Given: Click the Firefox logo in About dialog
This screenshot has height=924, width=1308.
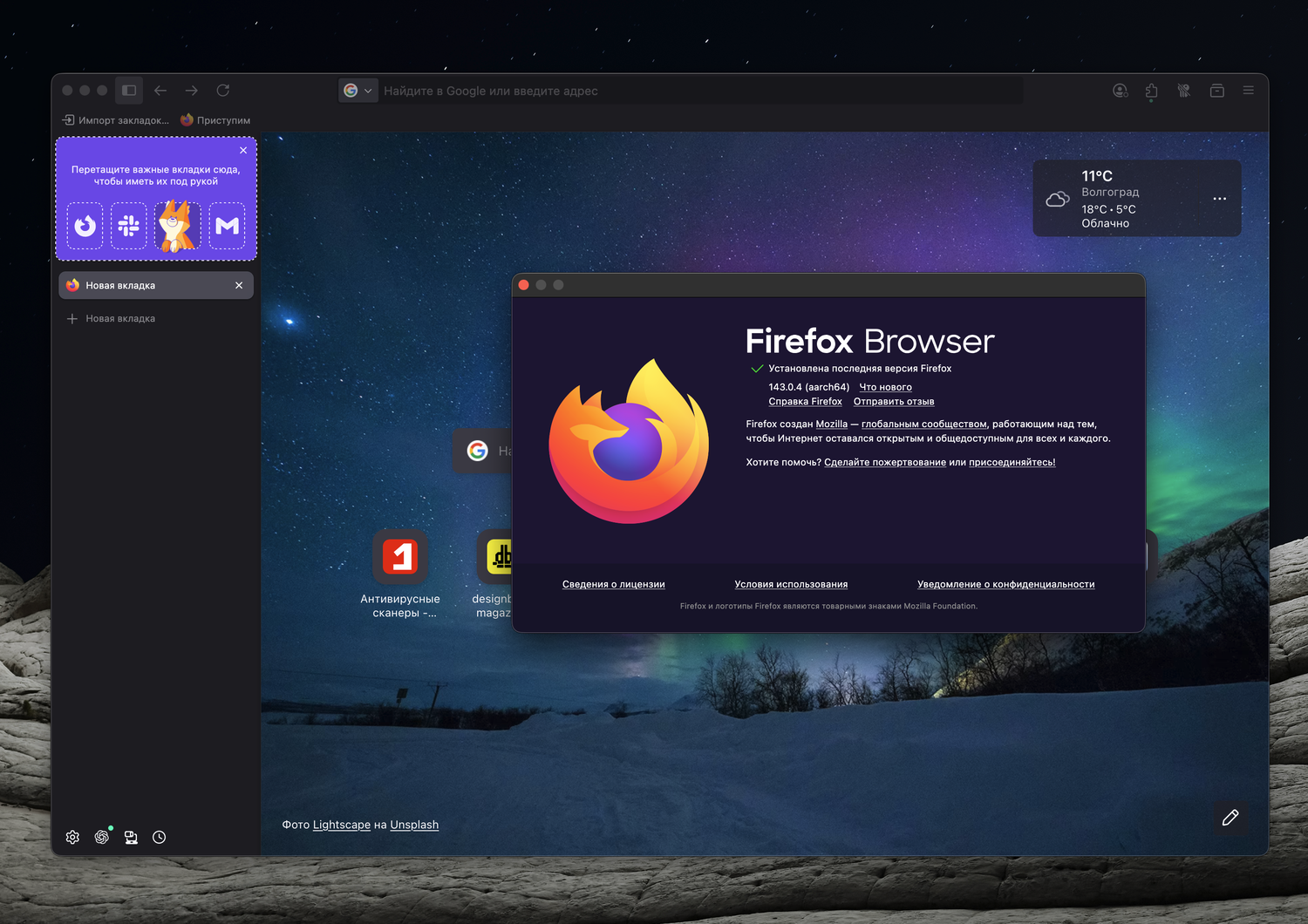Looking at the screenshot, I should point(629,441).
